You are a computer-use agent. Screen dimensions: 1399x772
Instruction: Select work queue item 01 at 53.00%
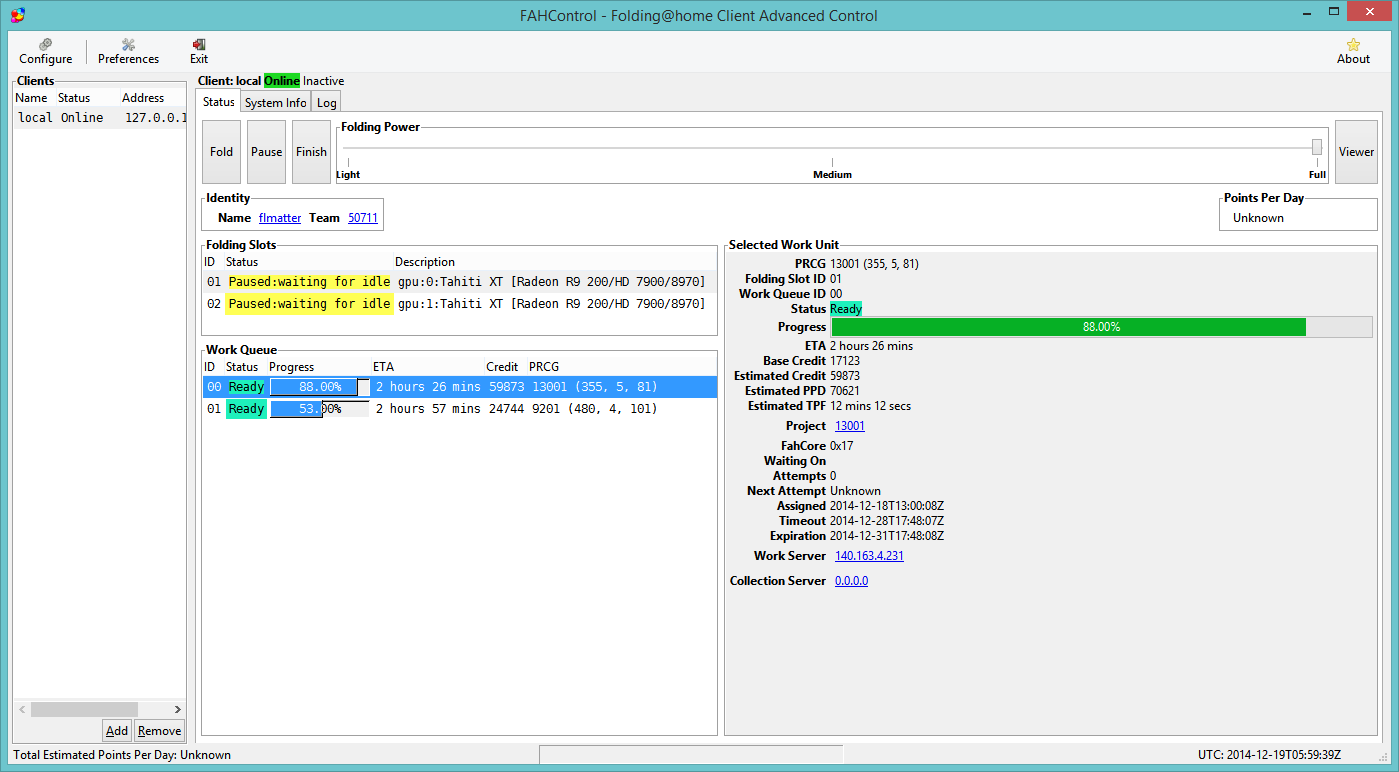pyautogui.click(x=459, y=409)
